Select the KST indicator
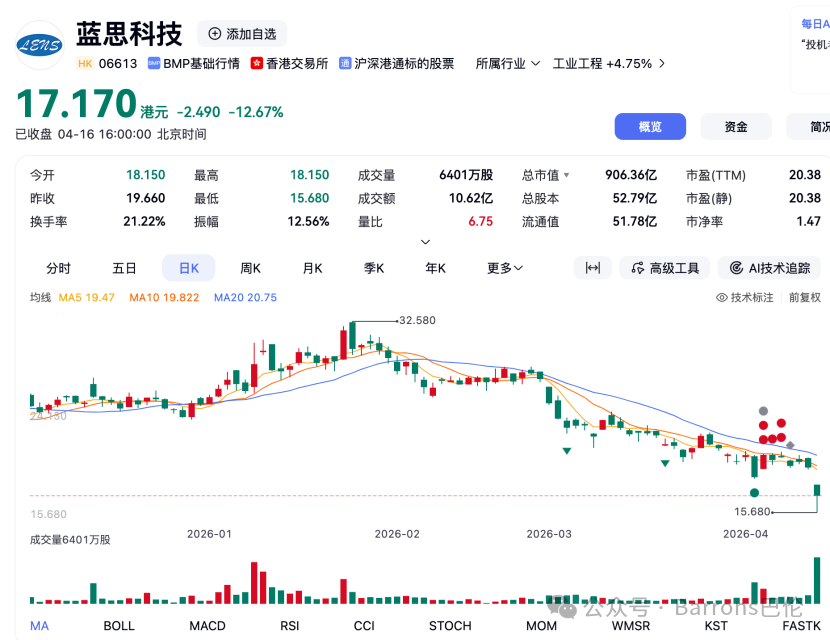 tap(716, 626)
